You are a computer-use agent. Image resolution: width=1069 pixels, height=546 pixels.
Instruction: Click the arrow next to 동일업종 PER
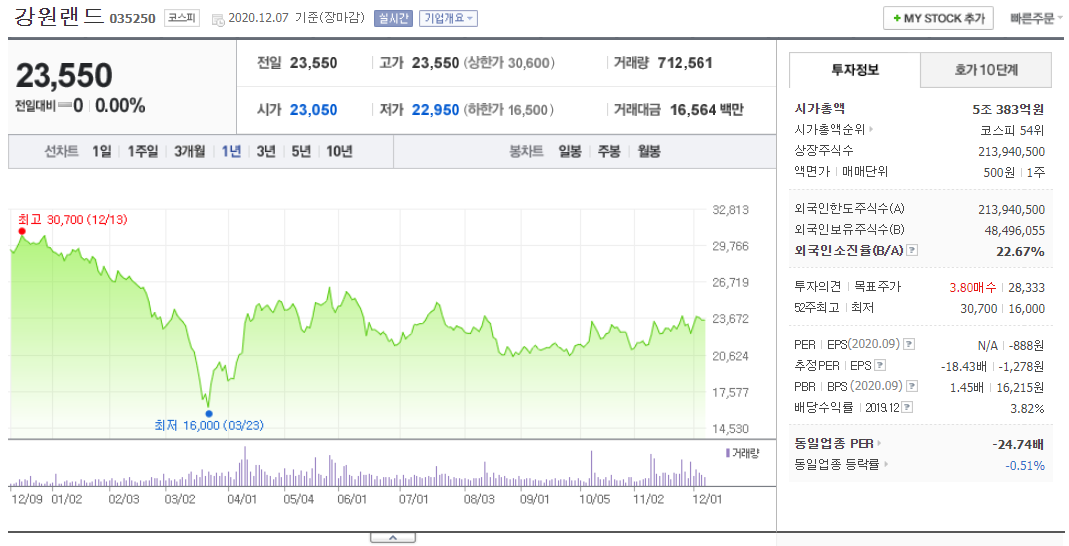point(879,444)
